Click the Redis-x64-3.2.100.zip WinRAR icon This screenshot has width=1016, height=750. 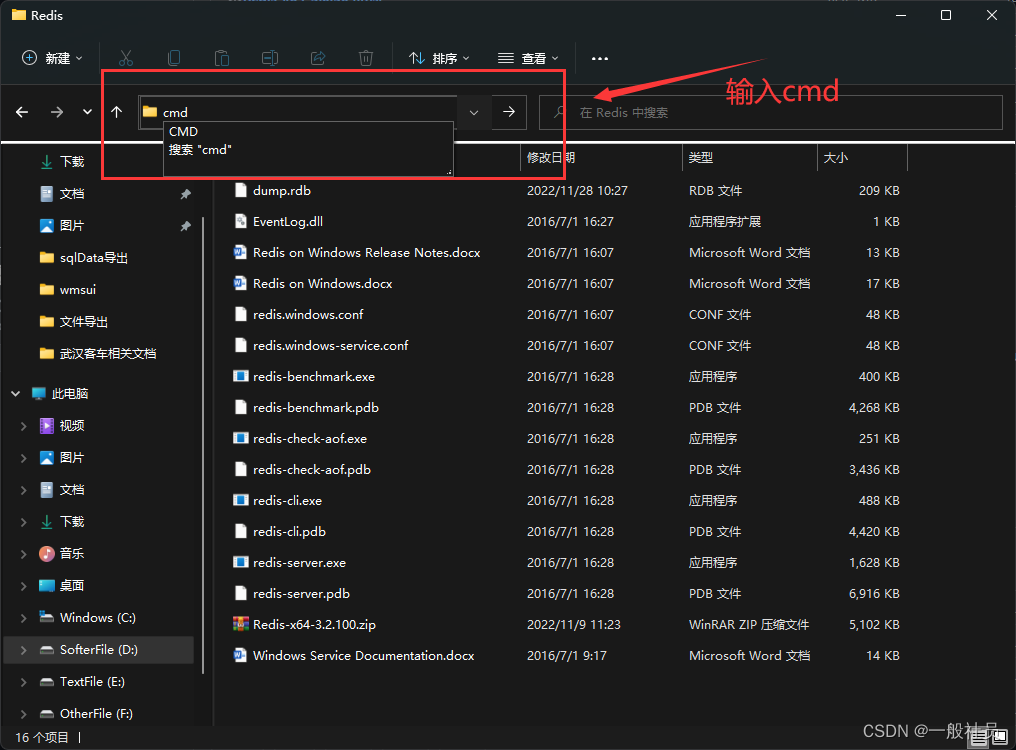click(x=240, y=624)
